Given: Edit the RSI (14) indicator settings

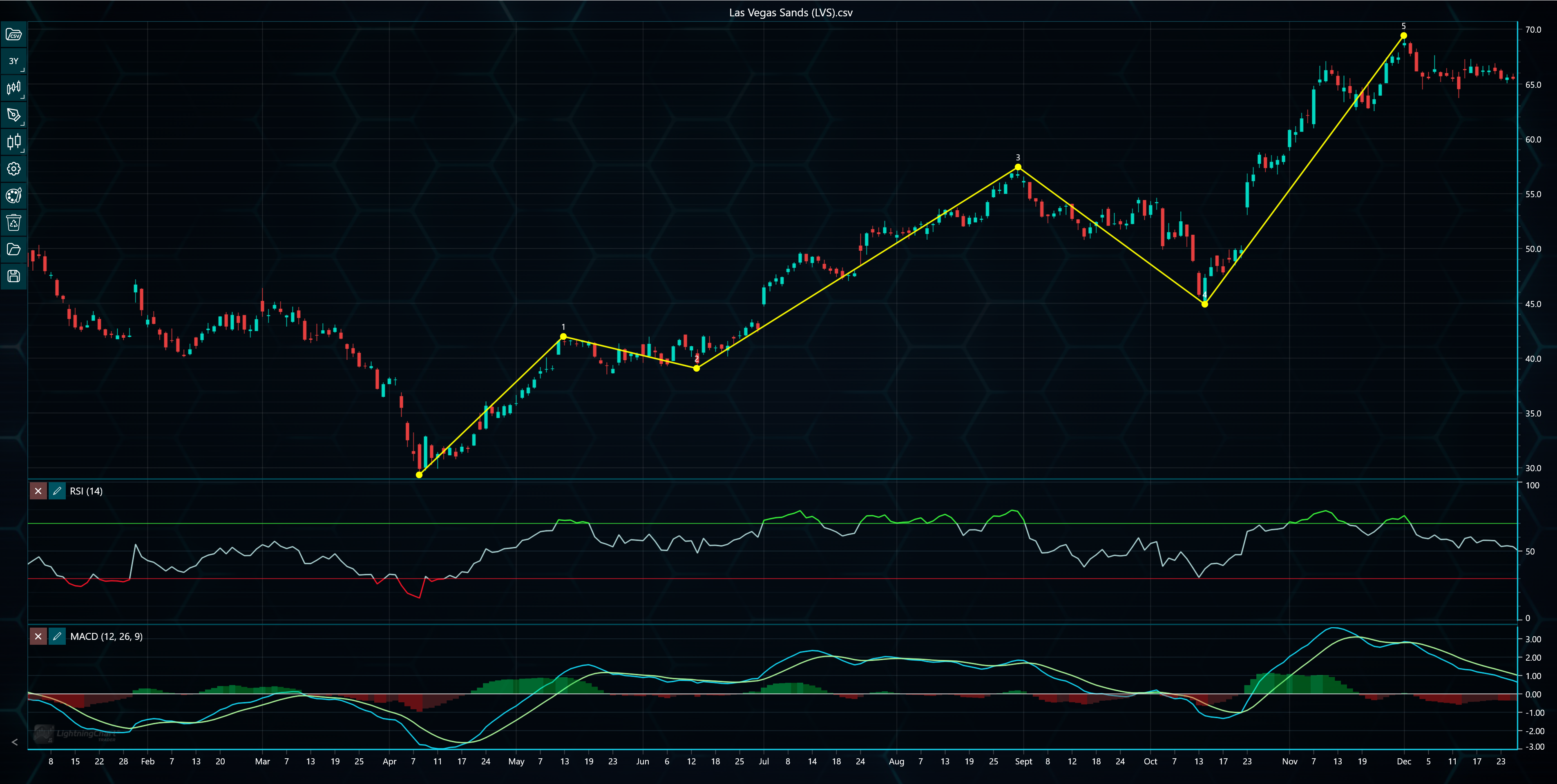Looking at the screenshot, I should 57,491.
